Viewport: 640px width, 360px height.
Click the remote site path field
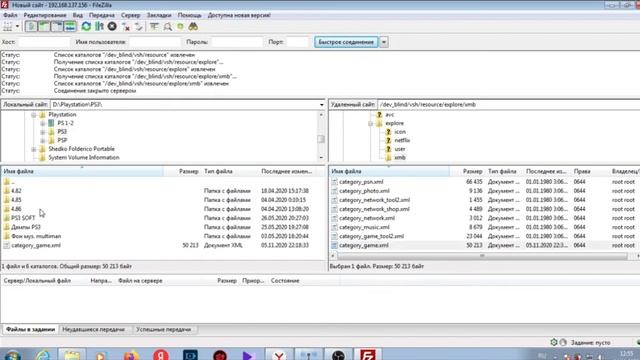pyautogui.click(x=508, y=104)
